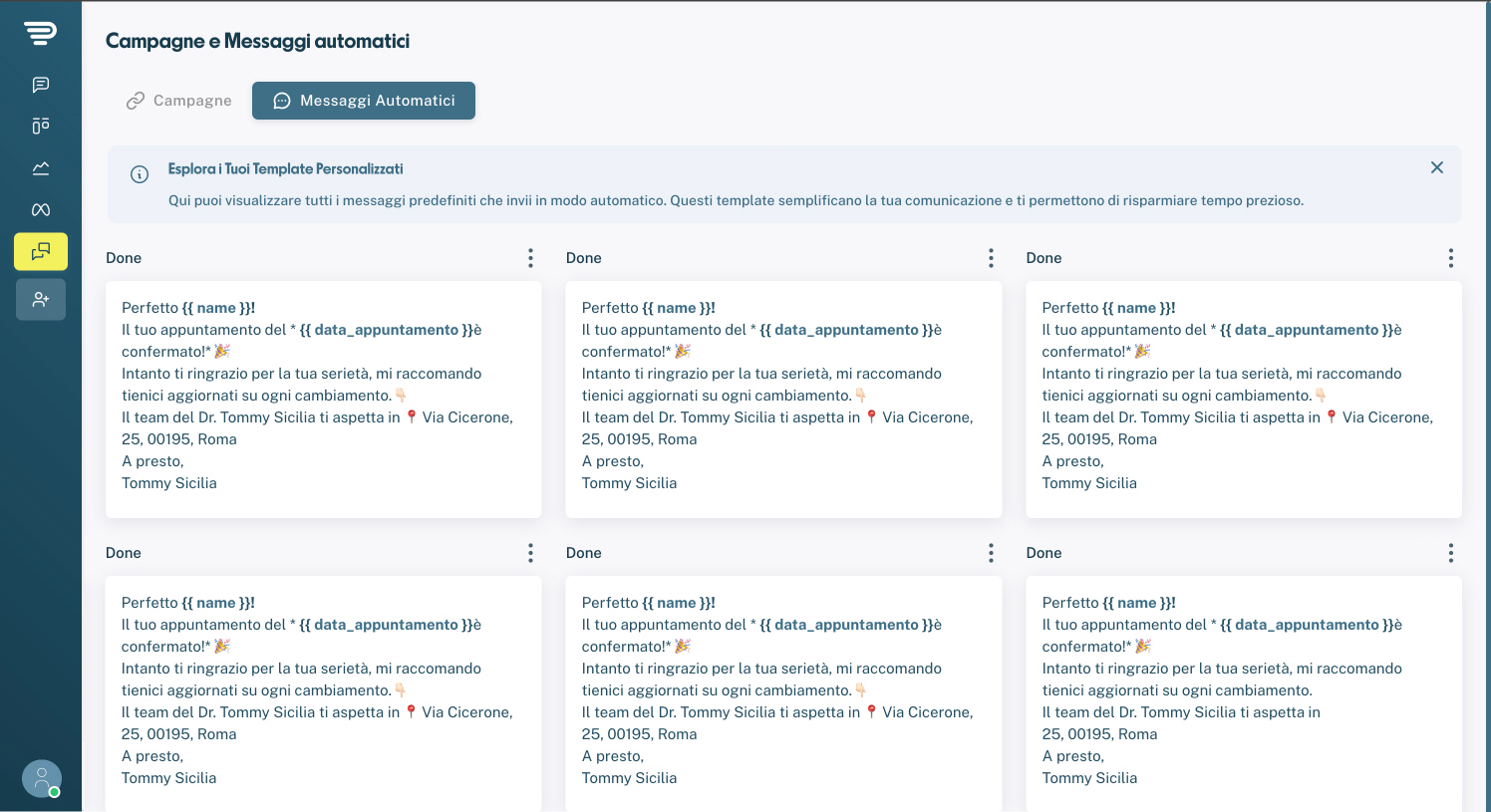The image size is (1491, 812).
Task: Click the Campagne e Messaggi automatici heading
Action: point(258,41)
